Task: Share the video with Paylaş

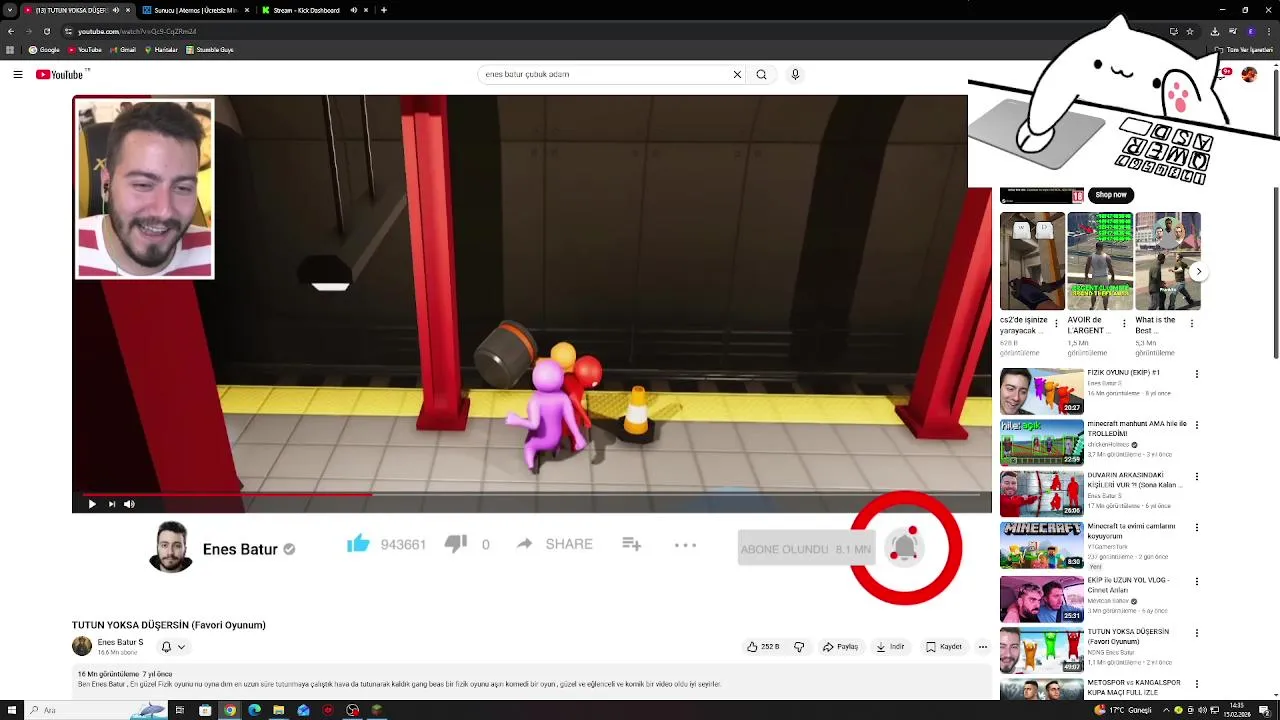Action: click(x=840, y=647)
